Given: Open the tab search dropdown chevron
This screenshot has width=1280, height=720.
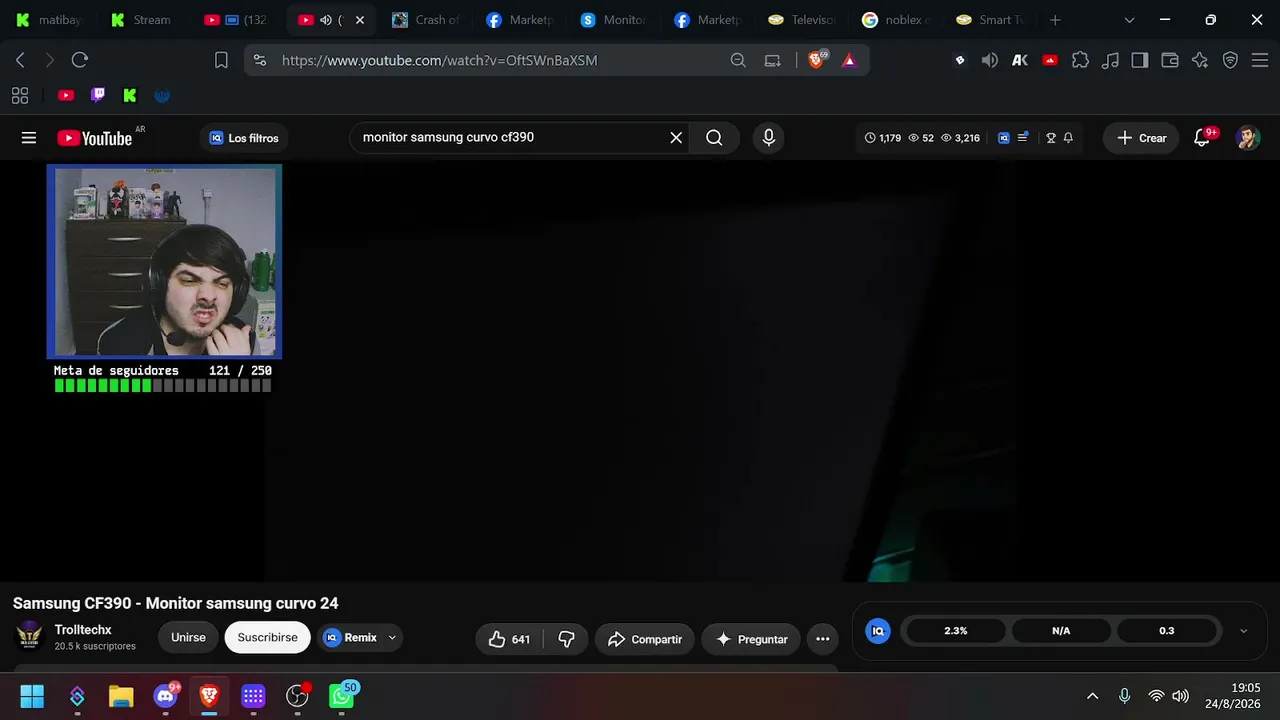Looking at the screenshot, I should coord(1129,20).
